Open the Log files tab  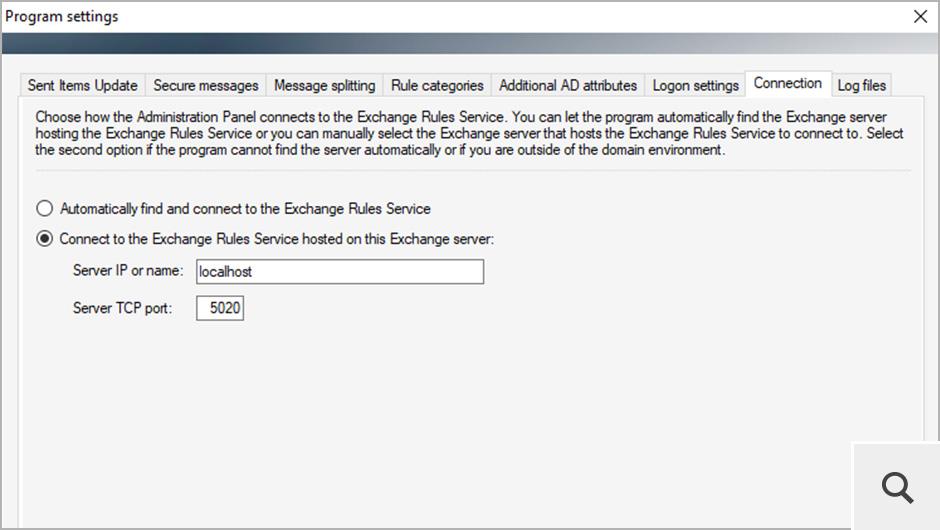tap(861, 85)
